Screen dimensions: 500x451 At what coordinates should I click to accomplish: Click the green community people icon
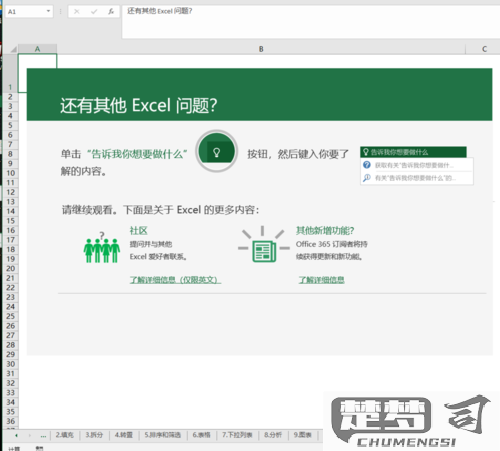[x=102, y=248]
